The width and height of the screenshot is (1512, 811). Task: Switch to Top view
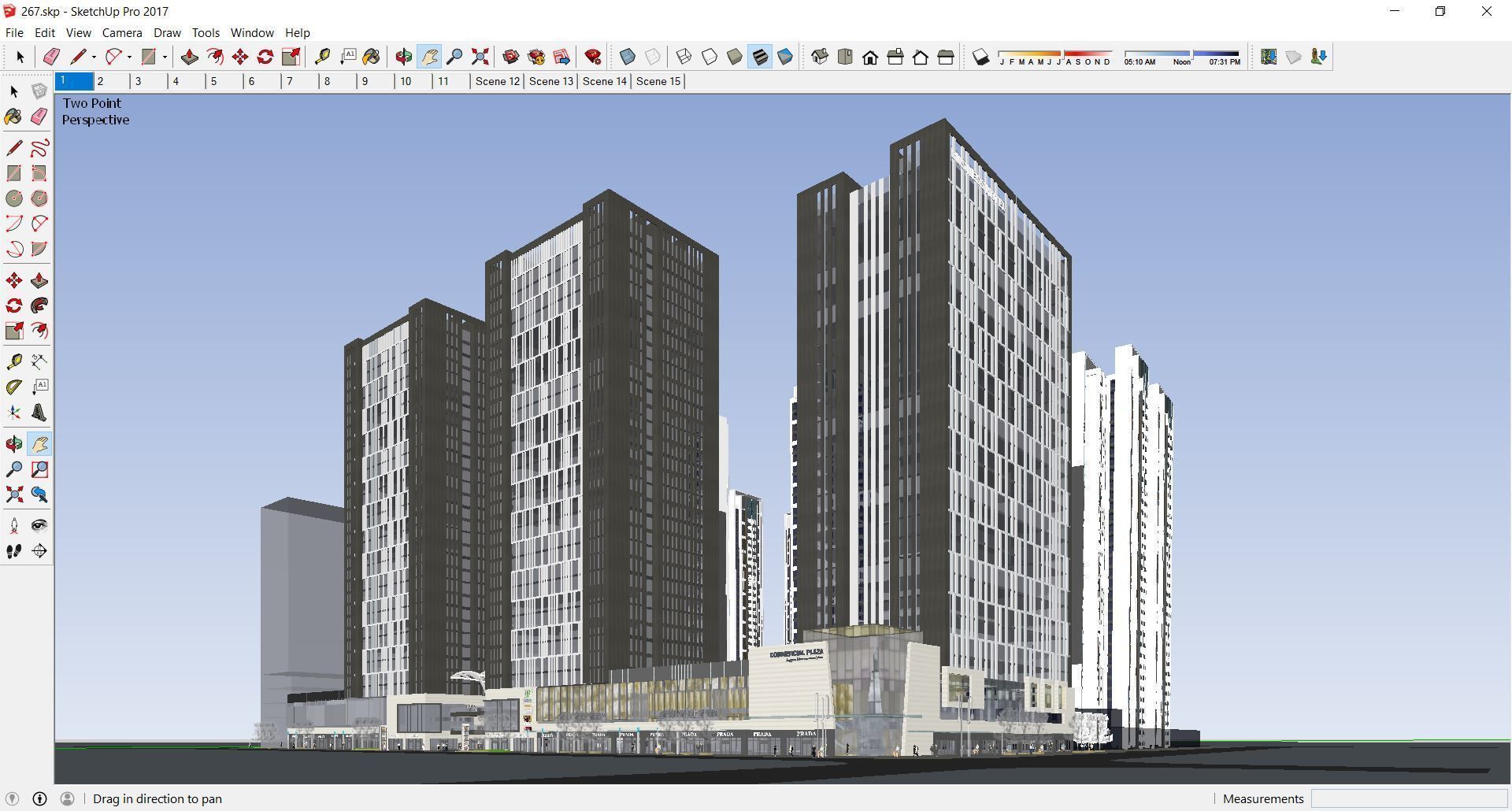[x=845, y=57]
